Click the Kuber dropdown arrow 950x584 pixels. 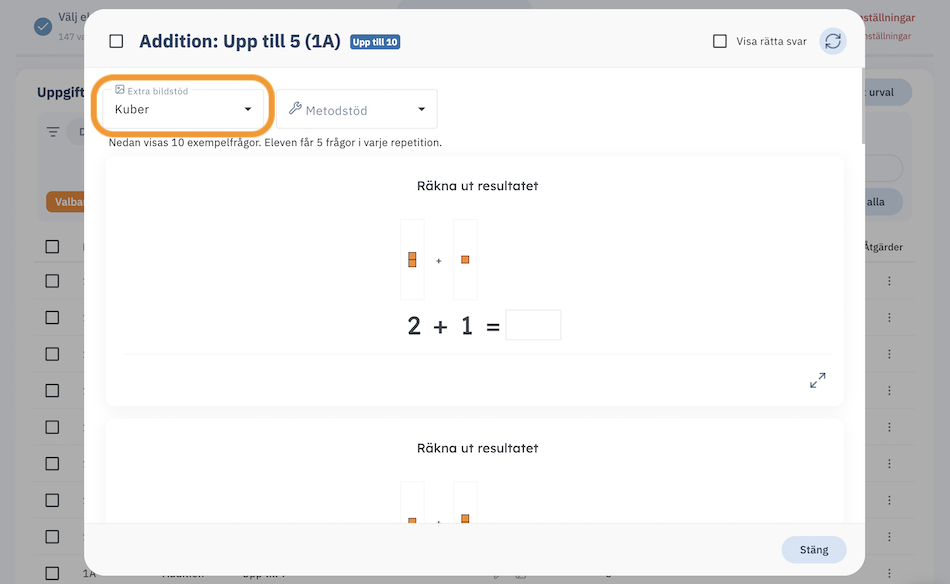(248, 109)
